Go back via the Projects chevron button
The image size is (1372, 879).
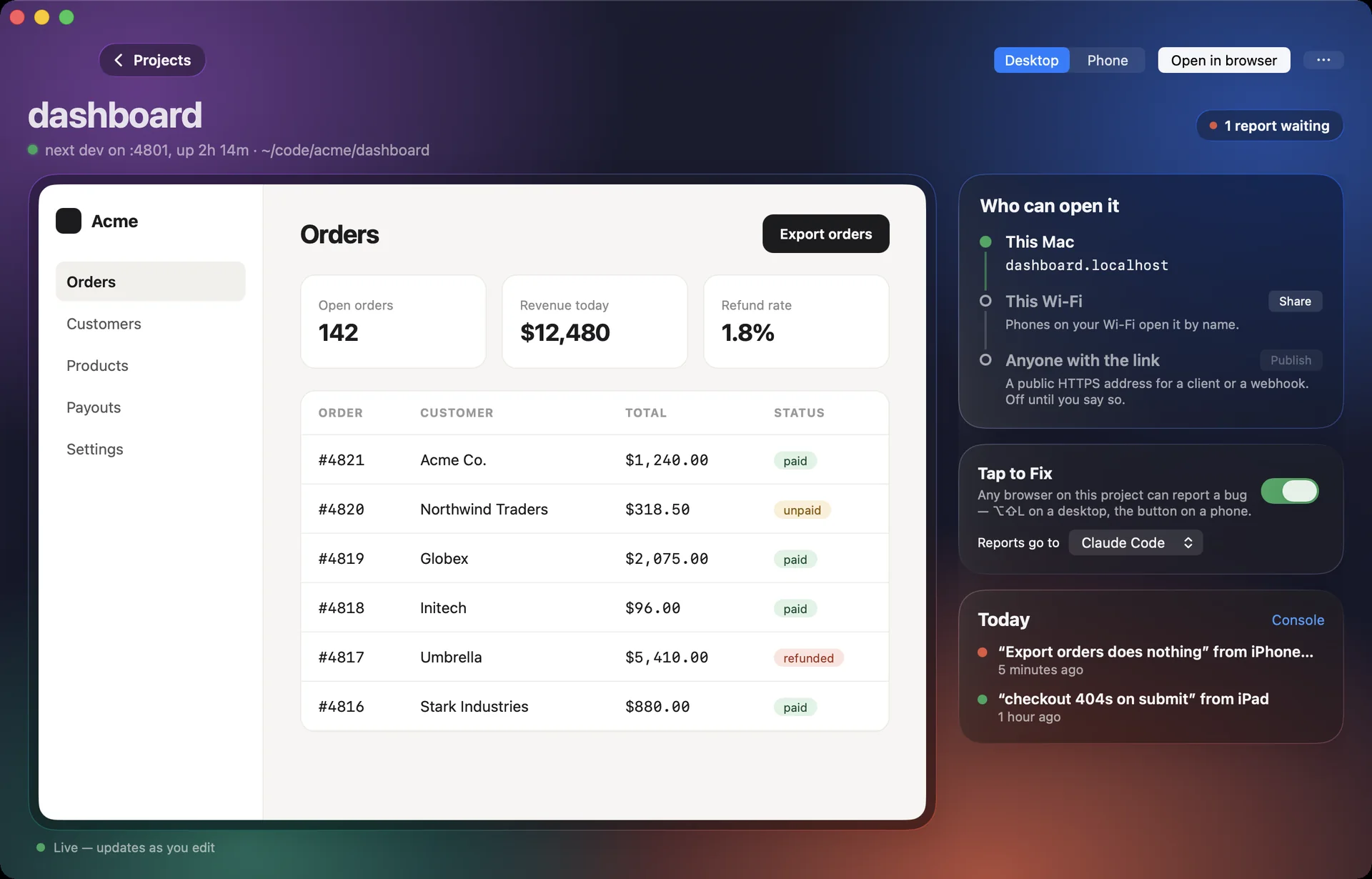pyautogui.click(x=152, y=60)
